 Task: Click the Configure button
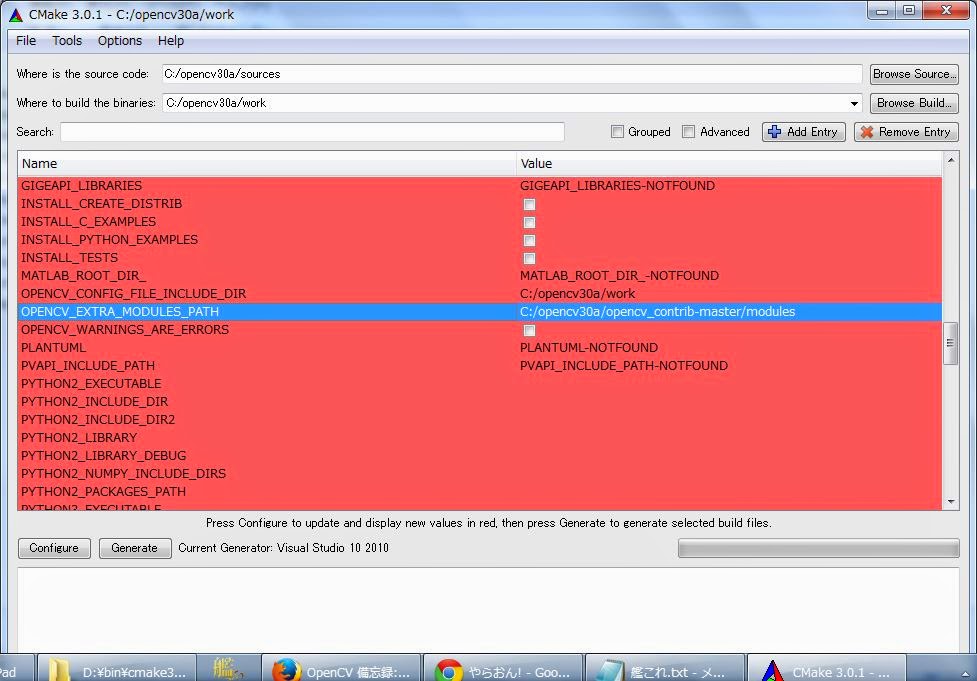tap(54, 548)
